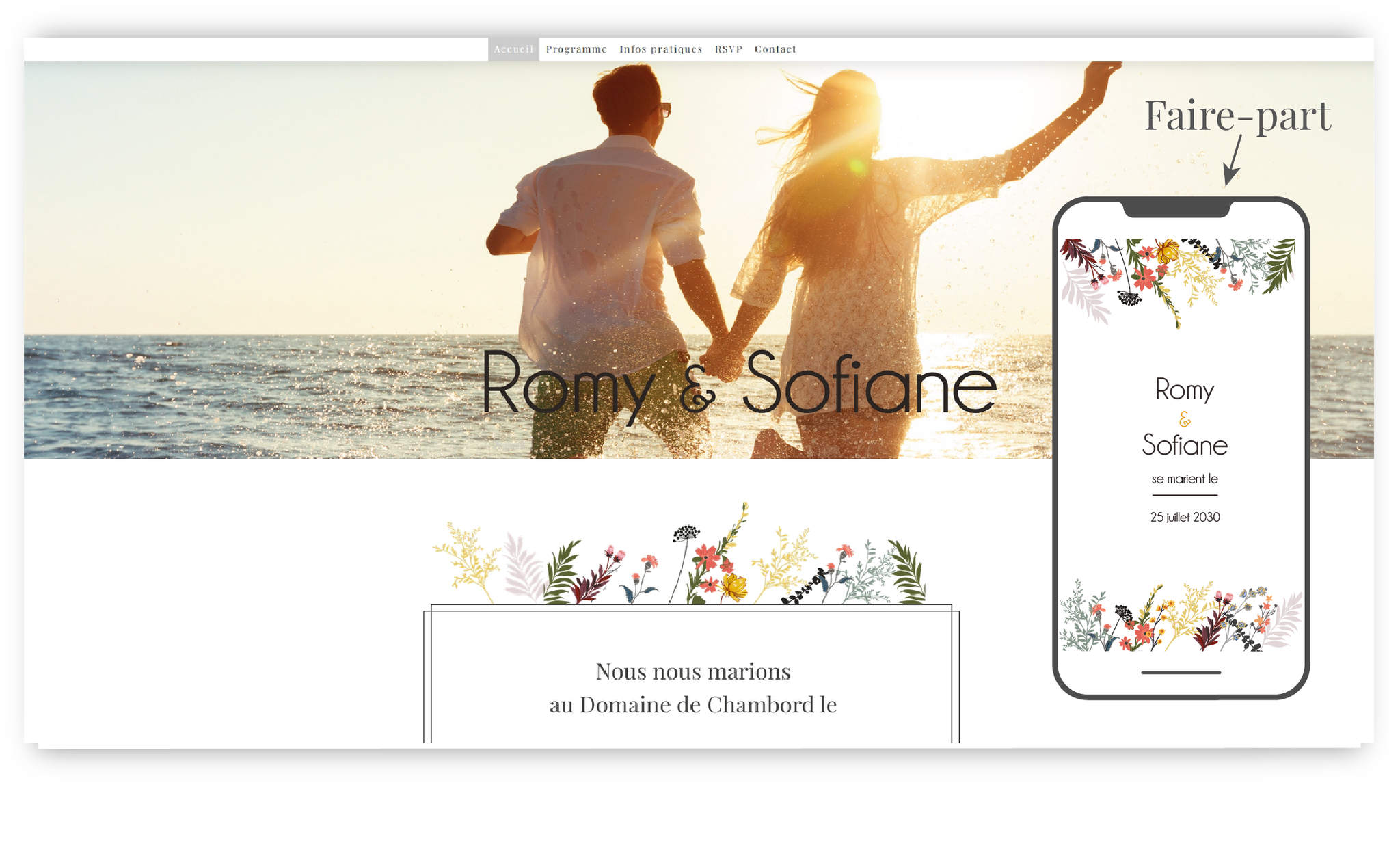The height and width of the screenshot is (867, 1400).
Task: Click the 'Romy' name on phone invitation
Action: 1185,390
